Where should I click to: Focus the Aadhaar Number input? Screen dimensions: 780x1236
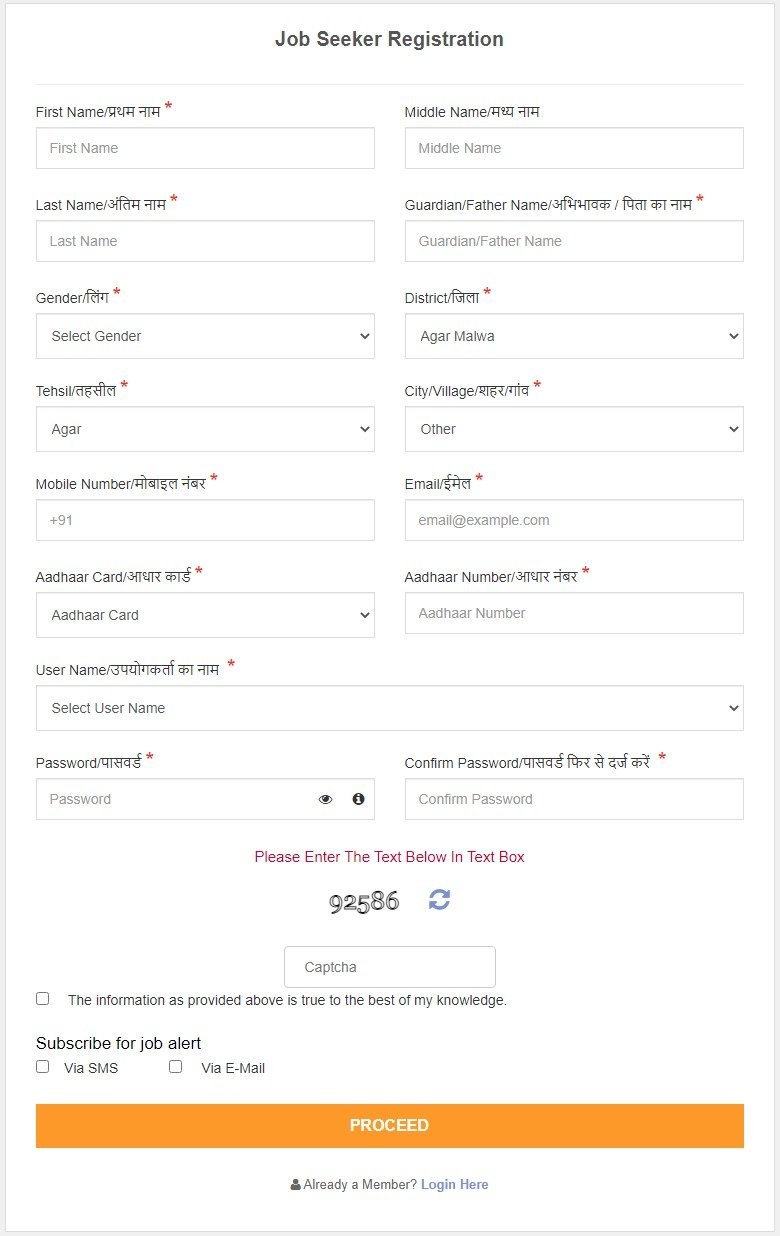574,613
